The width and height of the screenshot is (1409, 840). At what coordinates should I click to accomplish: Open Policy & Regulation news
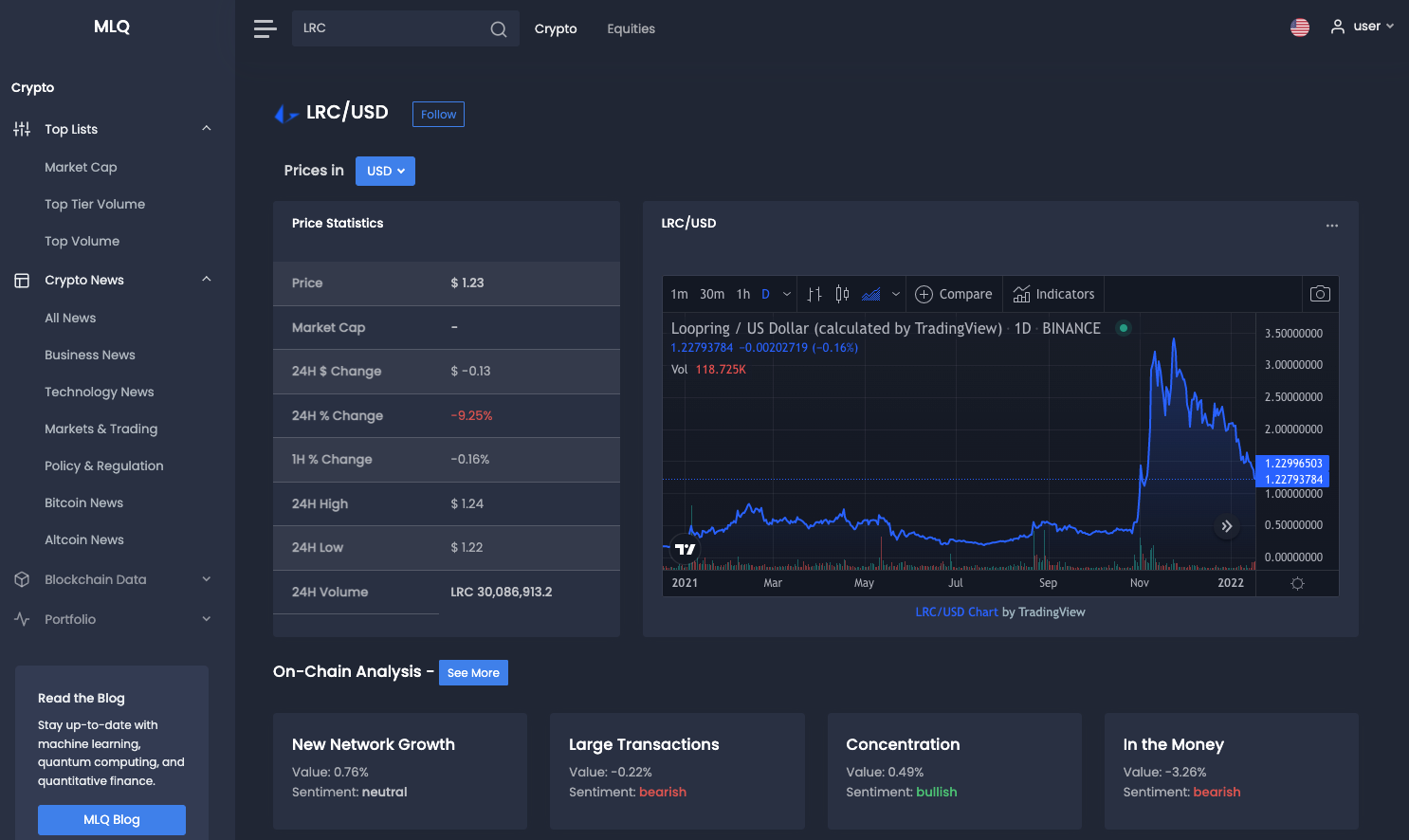(104, 466)
